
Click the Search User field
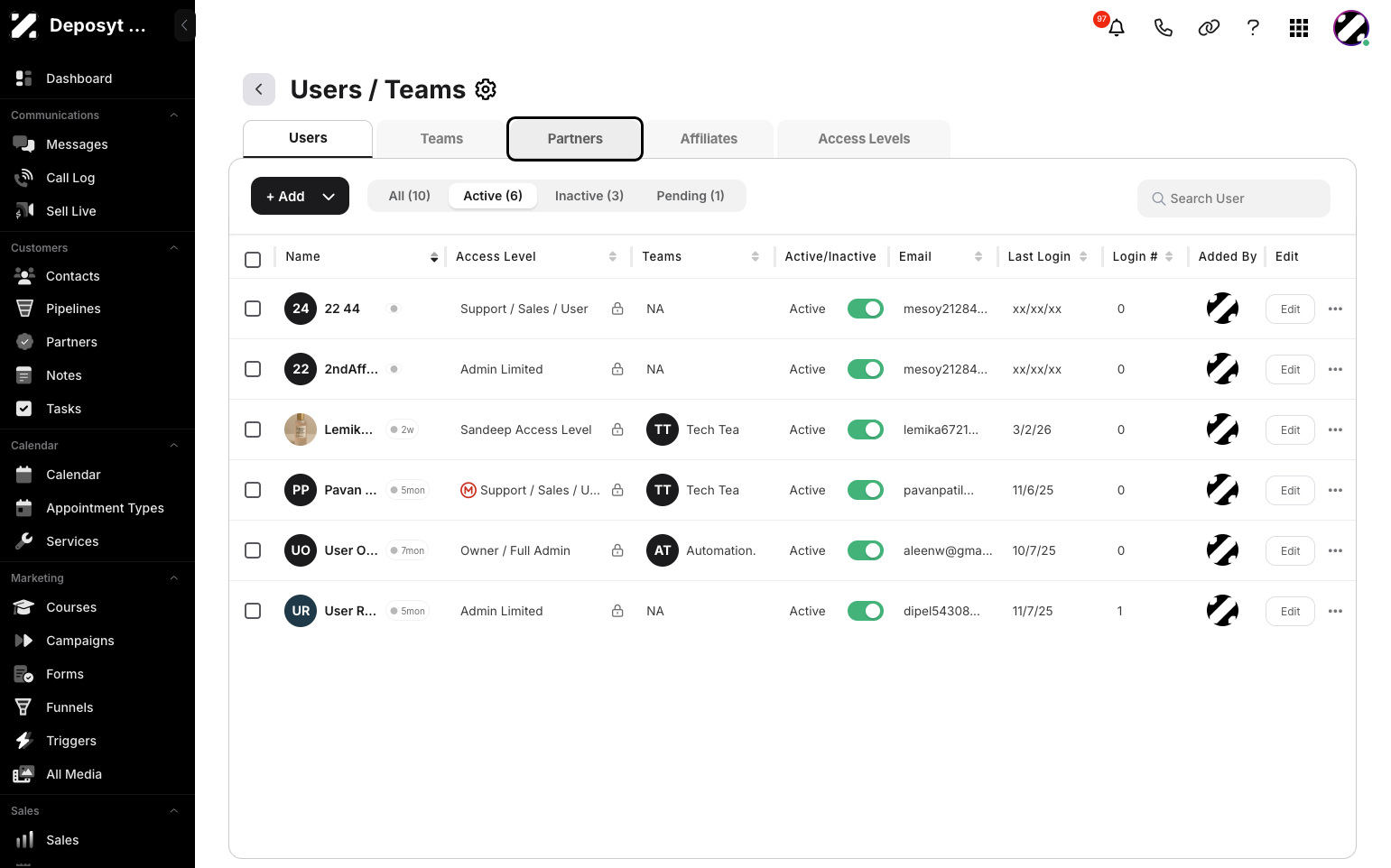point(1234,199)
